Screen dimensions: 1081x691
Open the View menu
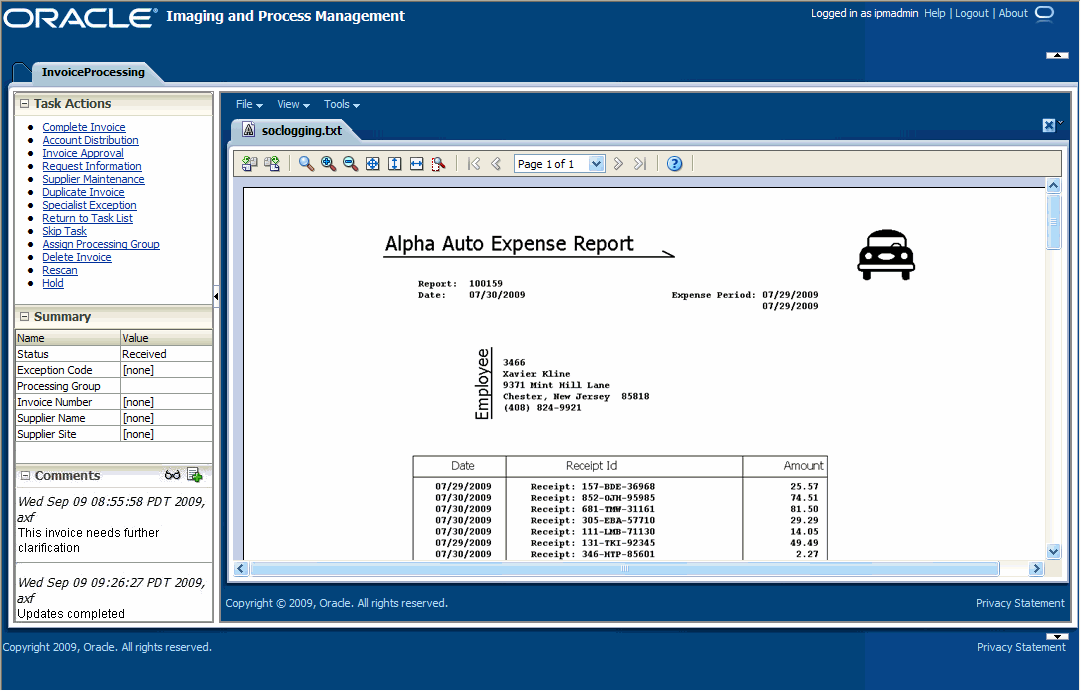point(293,104)
